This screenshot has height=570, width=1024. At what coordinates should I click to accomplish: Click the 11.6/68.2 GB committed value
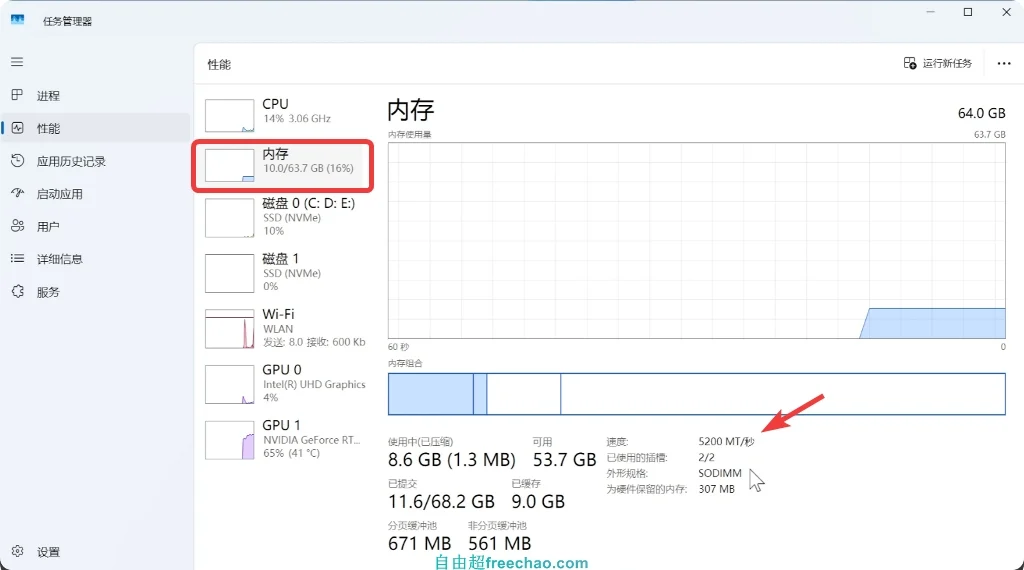tap(441, 501)
